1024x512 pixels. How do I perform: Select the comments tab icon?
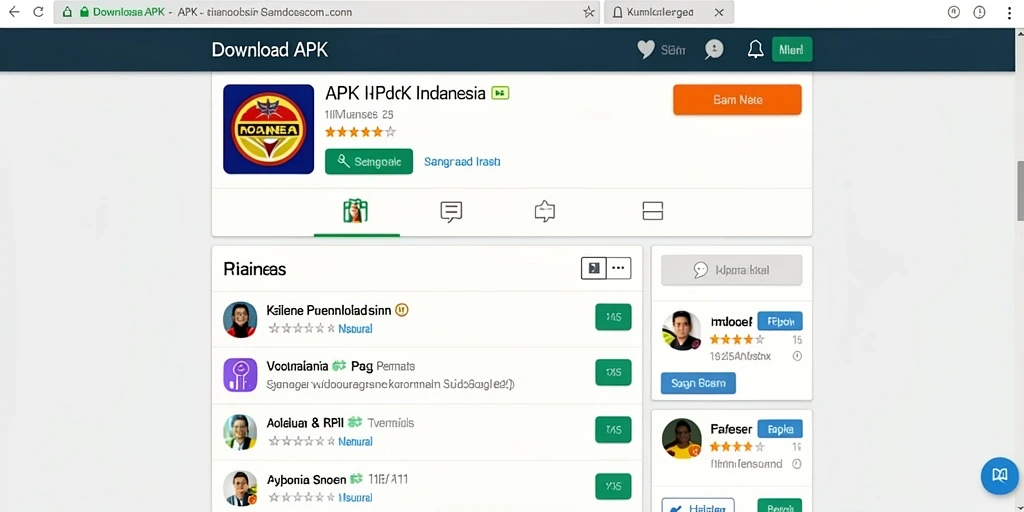[x=451, y=212]
